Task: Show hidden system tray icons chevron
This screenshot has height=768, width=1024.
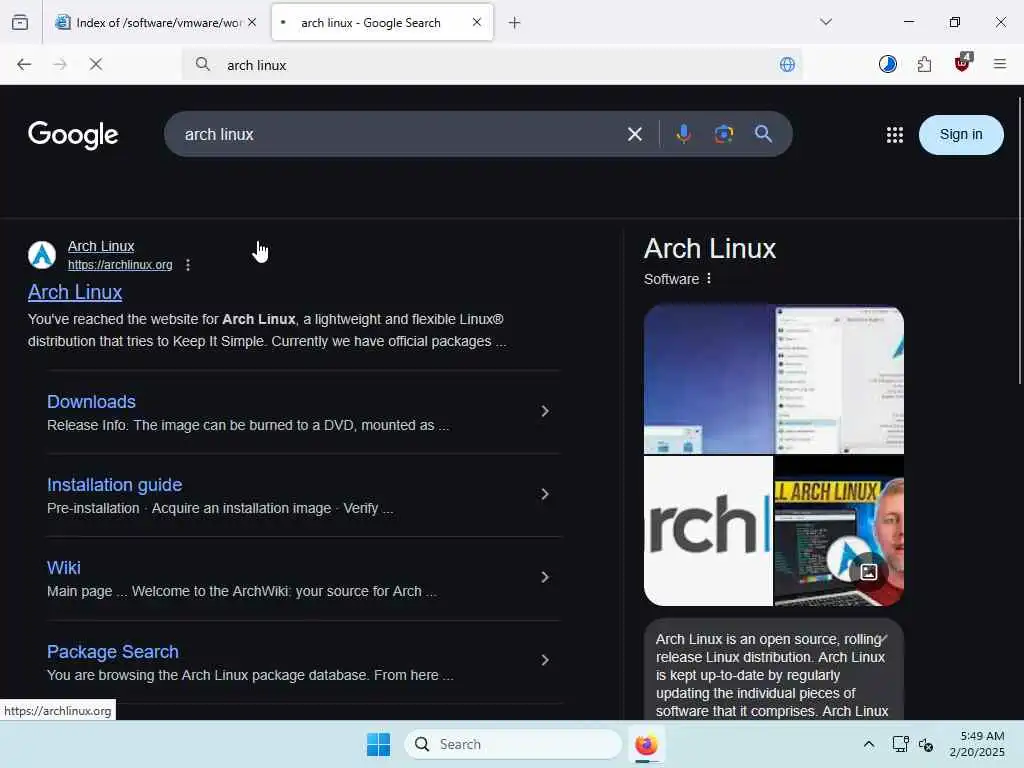Action: point(869,744)
